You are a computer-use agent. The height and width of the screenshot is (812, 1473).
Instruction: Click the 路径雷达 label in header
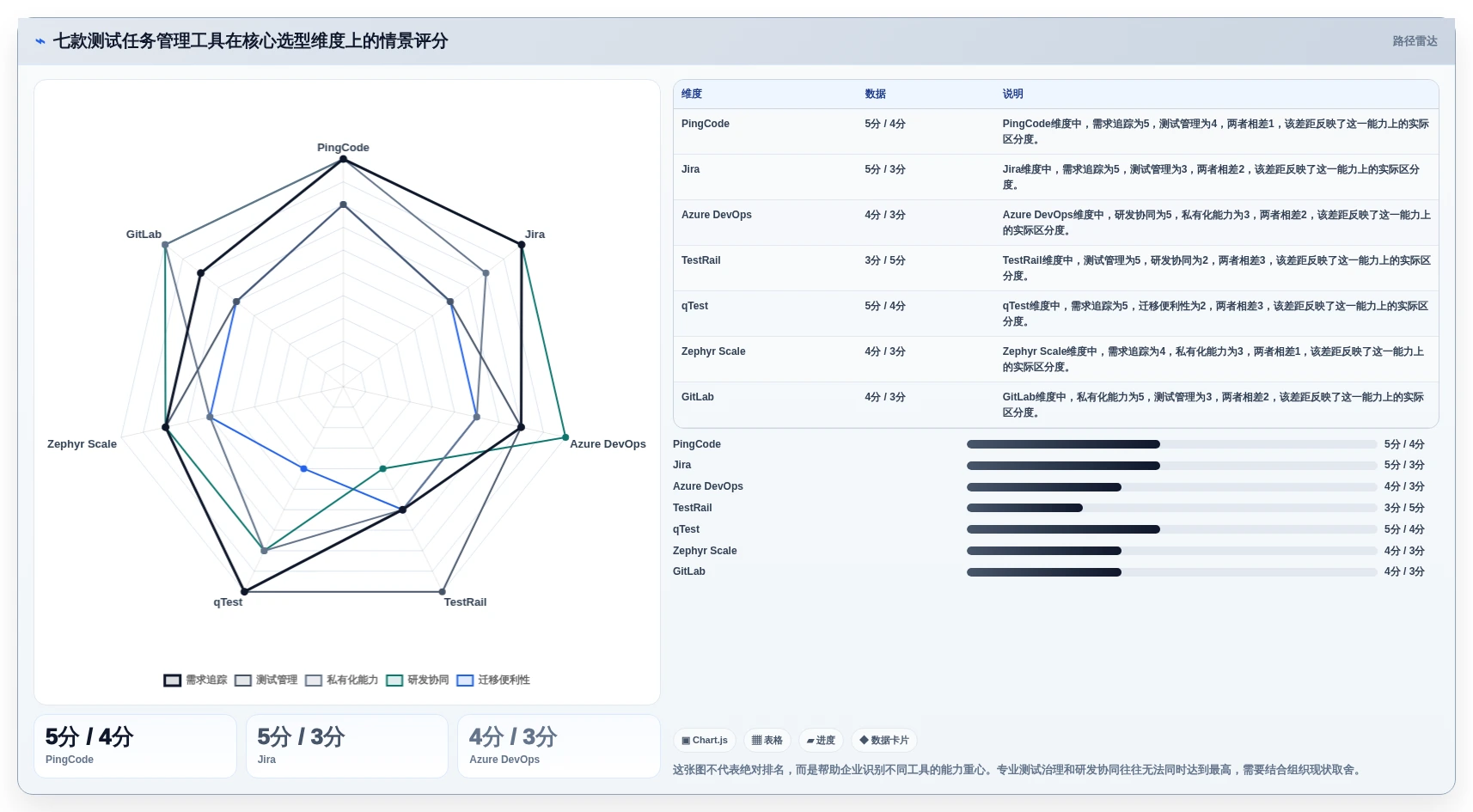coord(1415,41)
